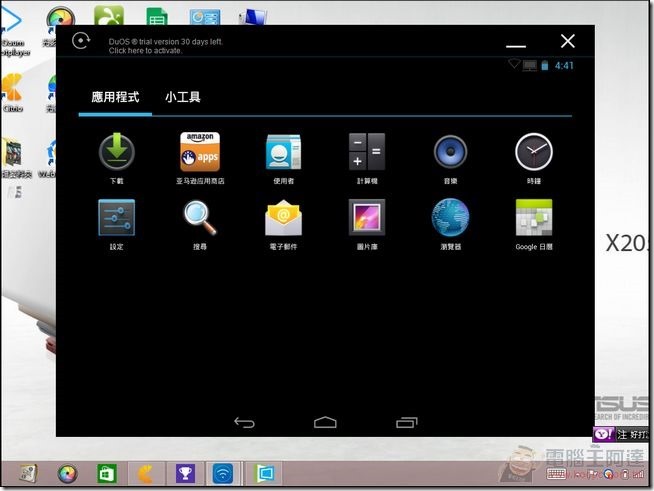Switch to the Widgets tab (小工具)
654x491 pixels.
(183, 97)
